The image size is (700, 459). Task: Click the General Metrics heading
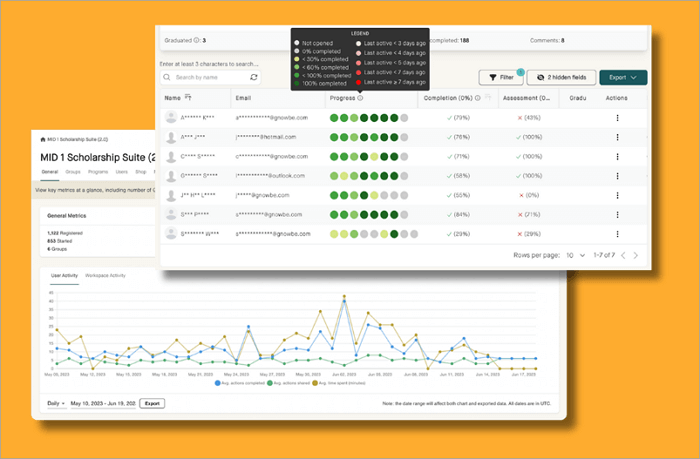pyautogui.click(x=67, y=216)
